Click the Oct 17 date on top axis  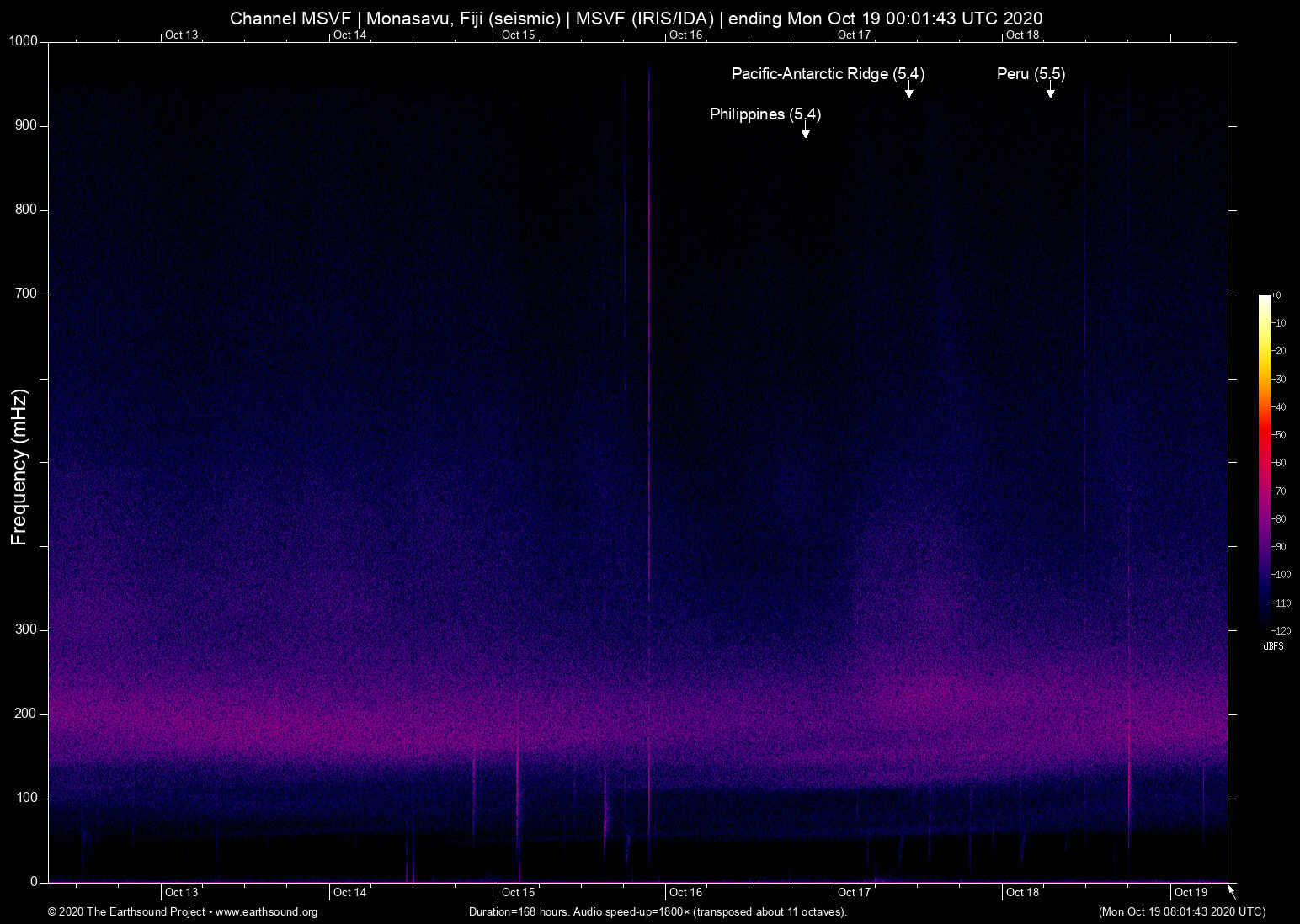click(854, 35)
